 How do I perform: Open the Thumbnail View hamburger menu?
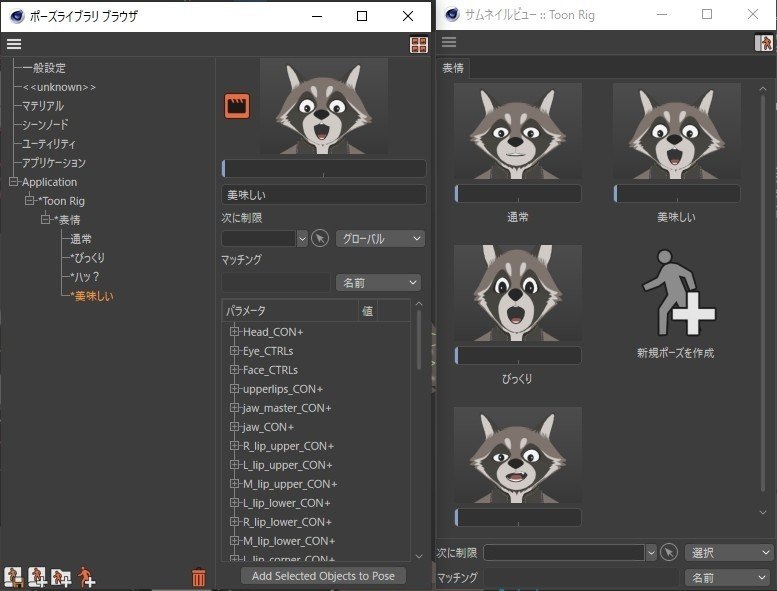[449, 42]
